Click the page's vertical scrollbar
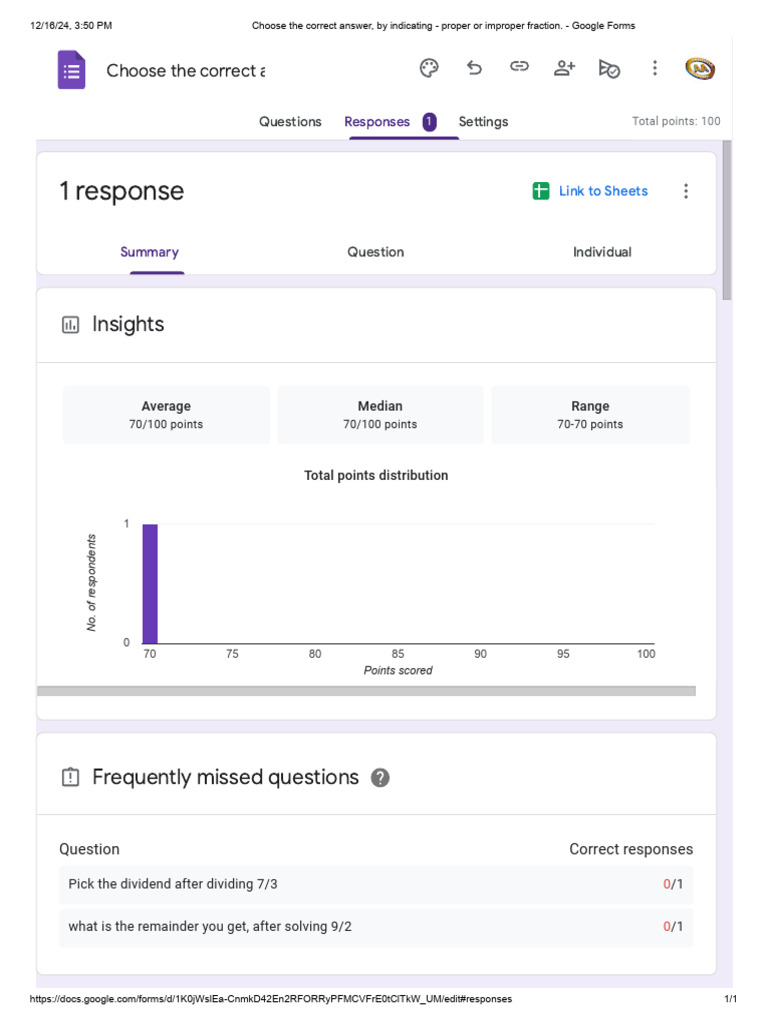 click(727, 220)
